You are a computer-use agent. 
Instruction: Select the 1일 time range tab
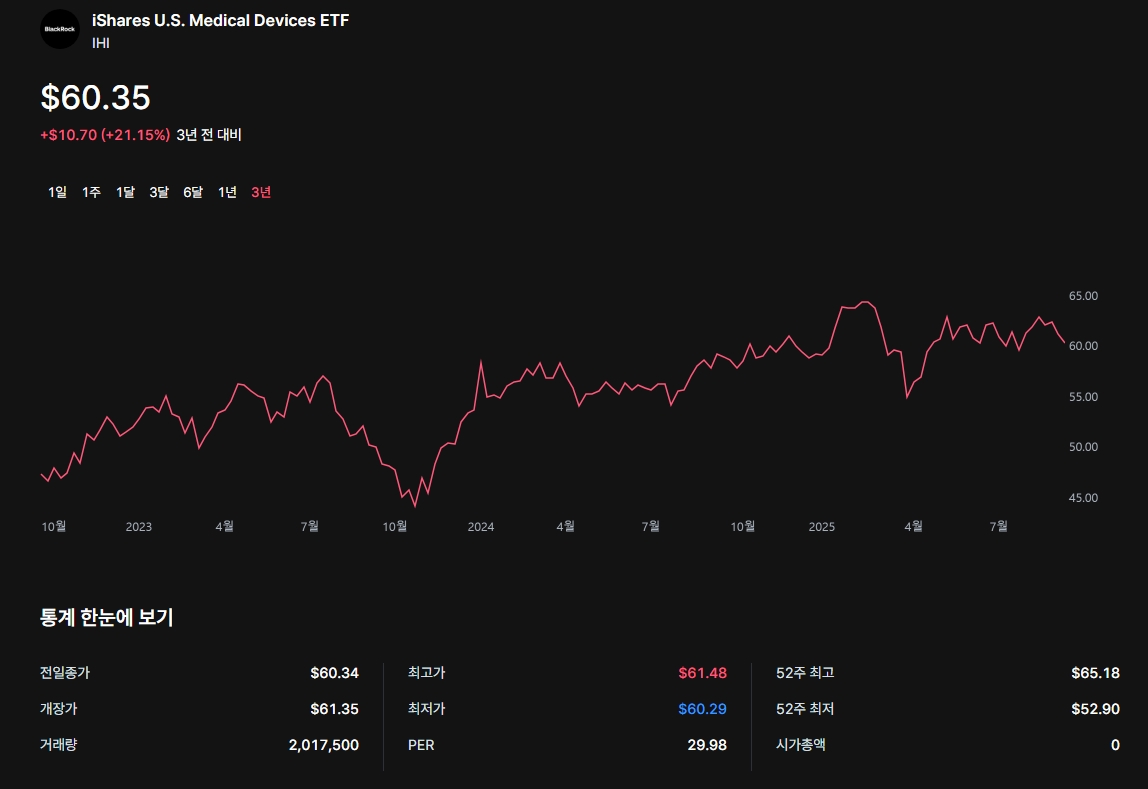coord(57,192)
